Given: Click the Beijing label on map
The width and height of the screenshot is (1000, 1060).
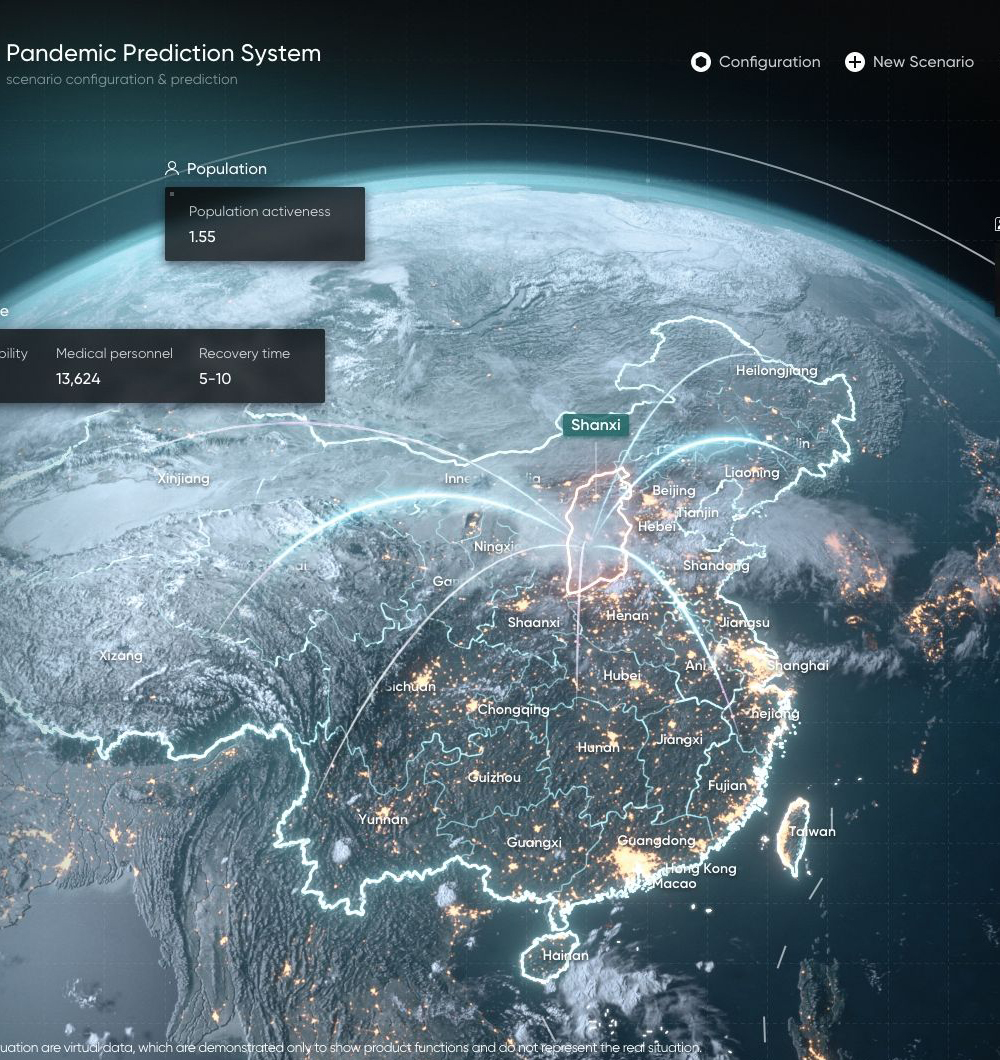Looking at the screenshot, I should tap(673, 491).
